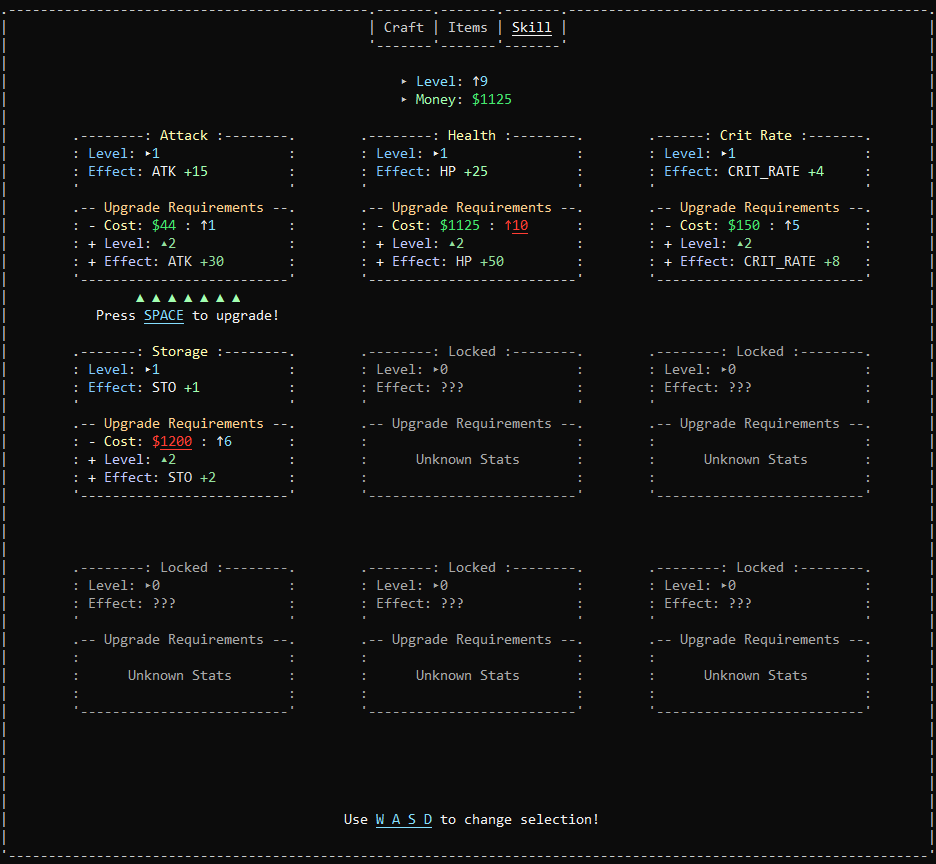The image size is (936, 864).
Task: Click the HP +50 upgrade effect
Action: coord(480,262)
